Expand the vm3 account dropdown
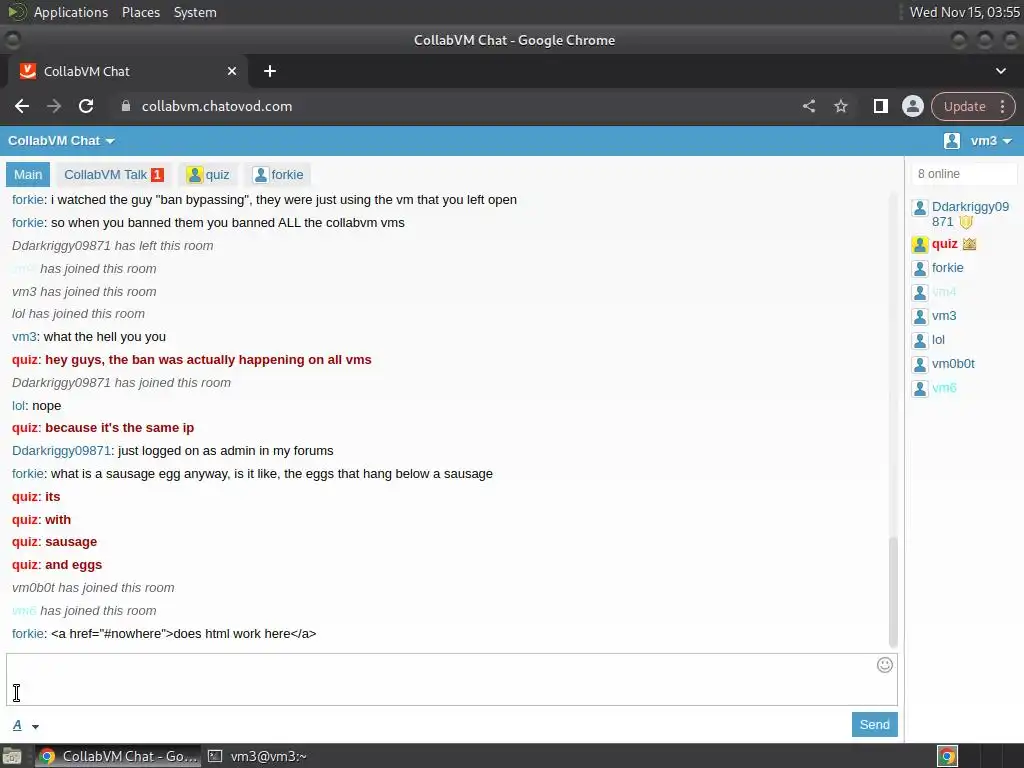1024x768 pixels. 991,140
